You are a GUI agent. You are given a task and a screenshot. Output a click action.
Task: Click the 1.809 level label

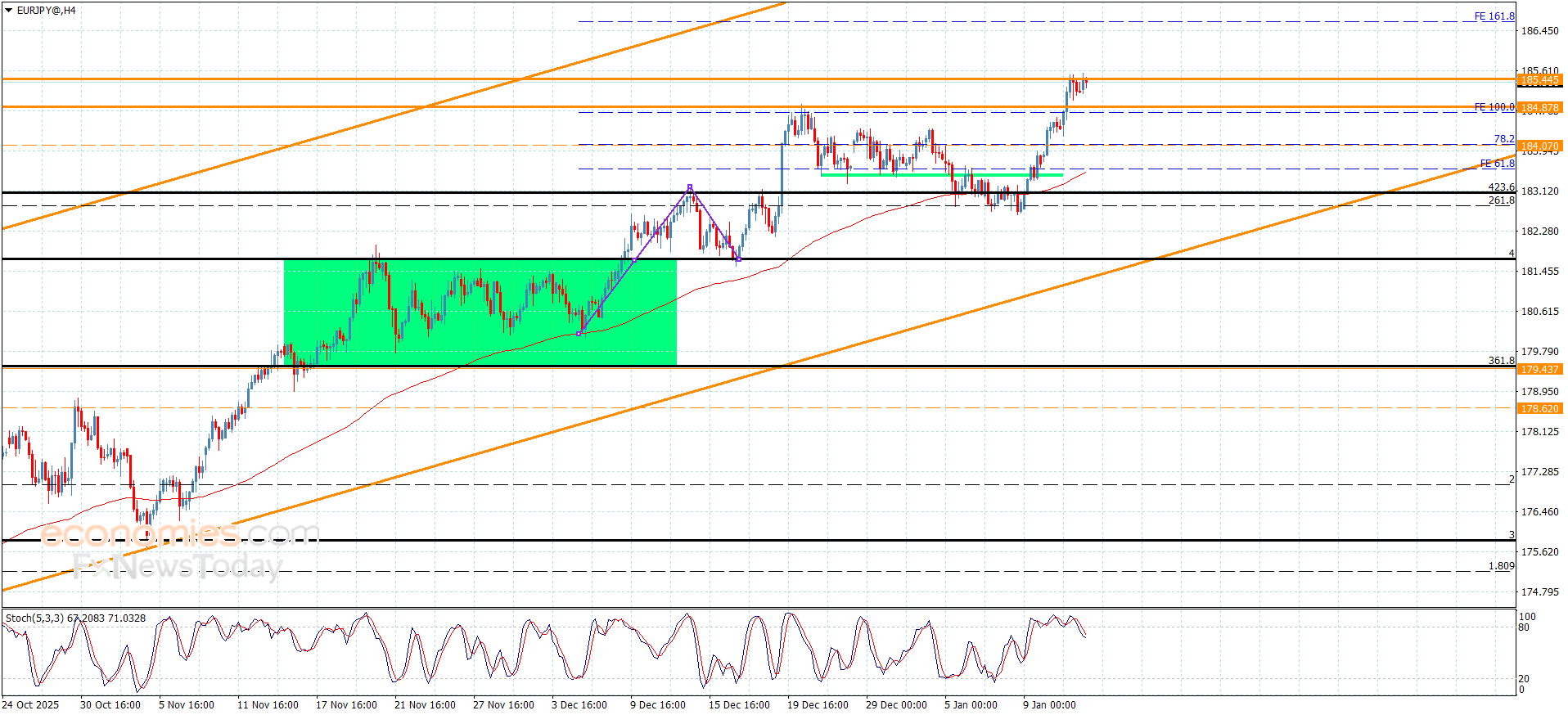[x=1502, y=566]
